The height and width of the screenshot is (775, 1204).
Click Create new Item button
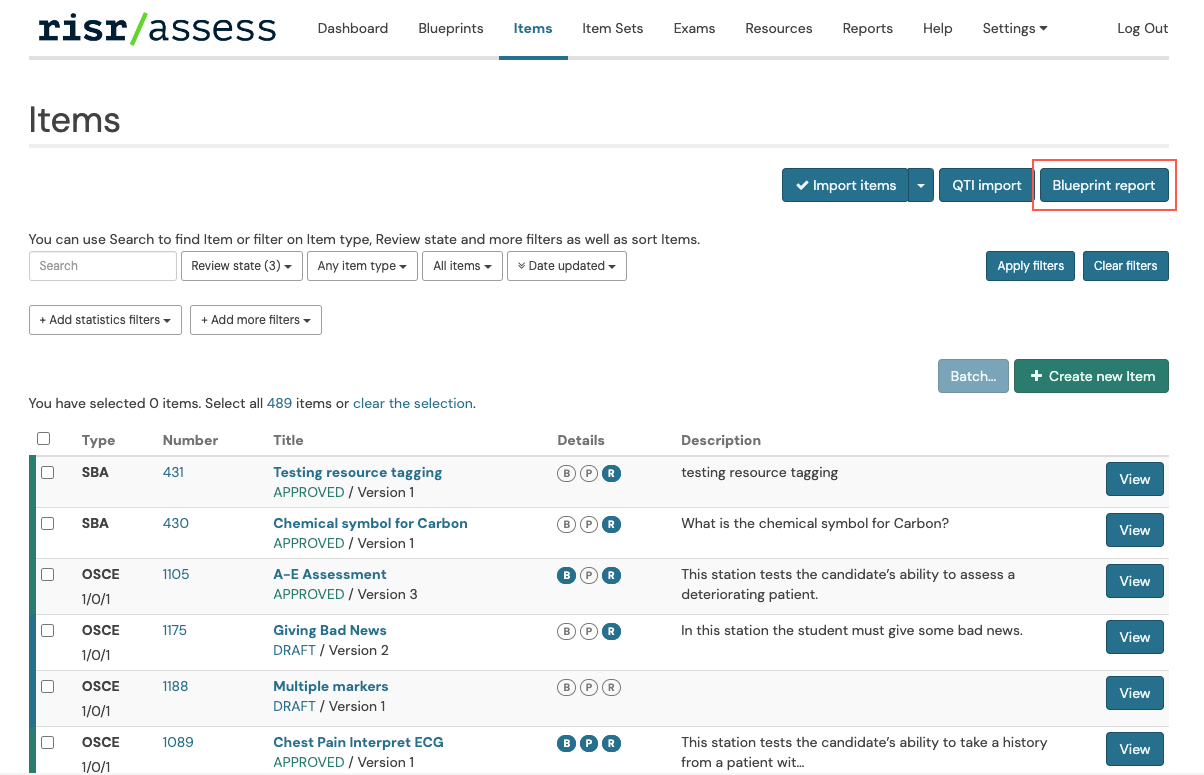click(1091, 376)
